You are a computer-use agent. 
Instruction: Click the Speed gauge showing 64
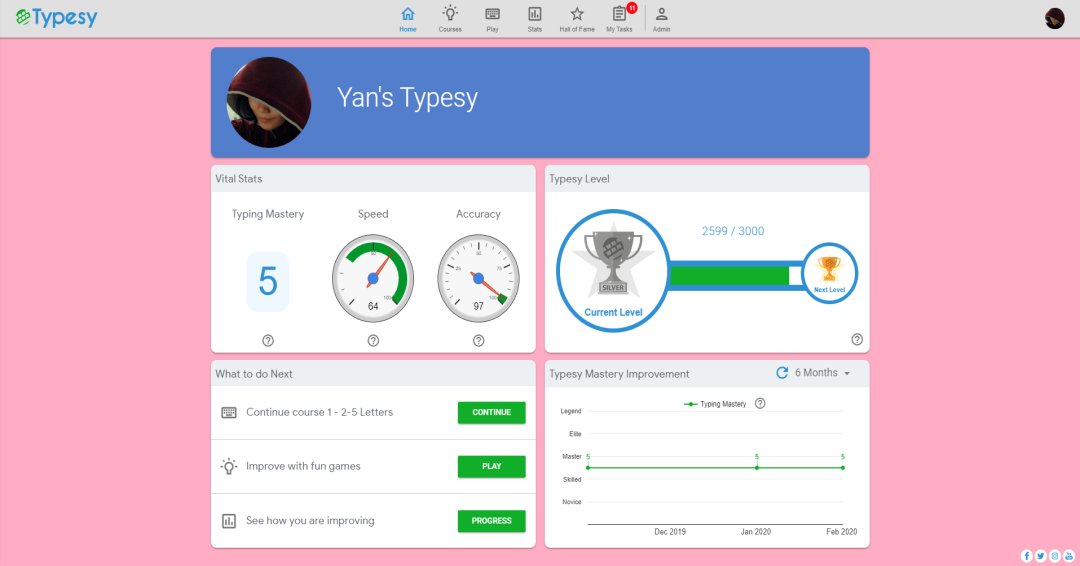373,278
